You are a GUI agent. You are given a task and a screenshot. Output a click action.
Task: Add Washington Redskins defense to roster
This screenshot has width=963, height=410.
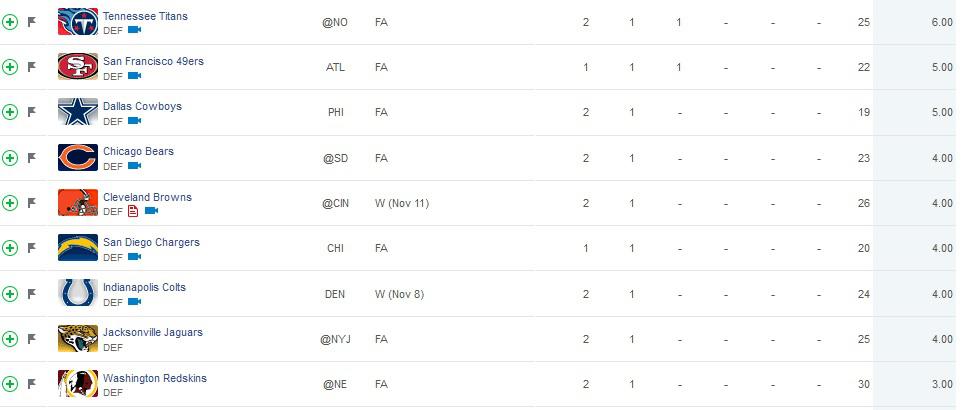click(x=10, y=384)
